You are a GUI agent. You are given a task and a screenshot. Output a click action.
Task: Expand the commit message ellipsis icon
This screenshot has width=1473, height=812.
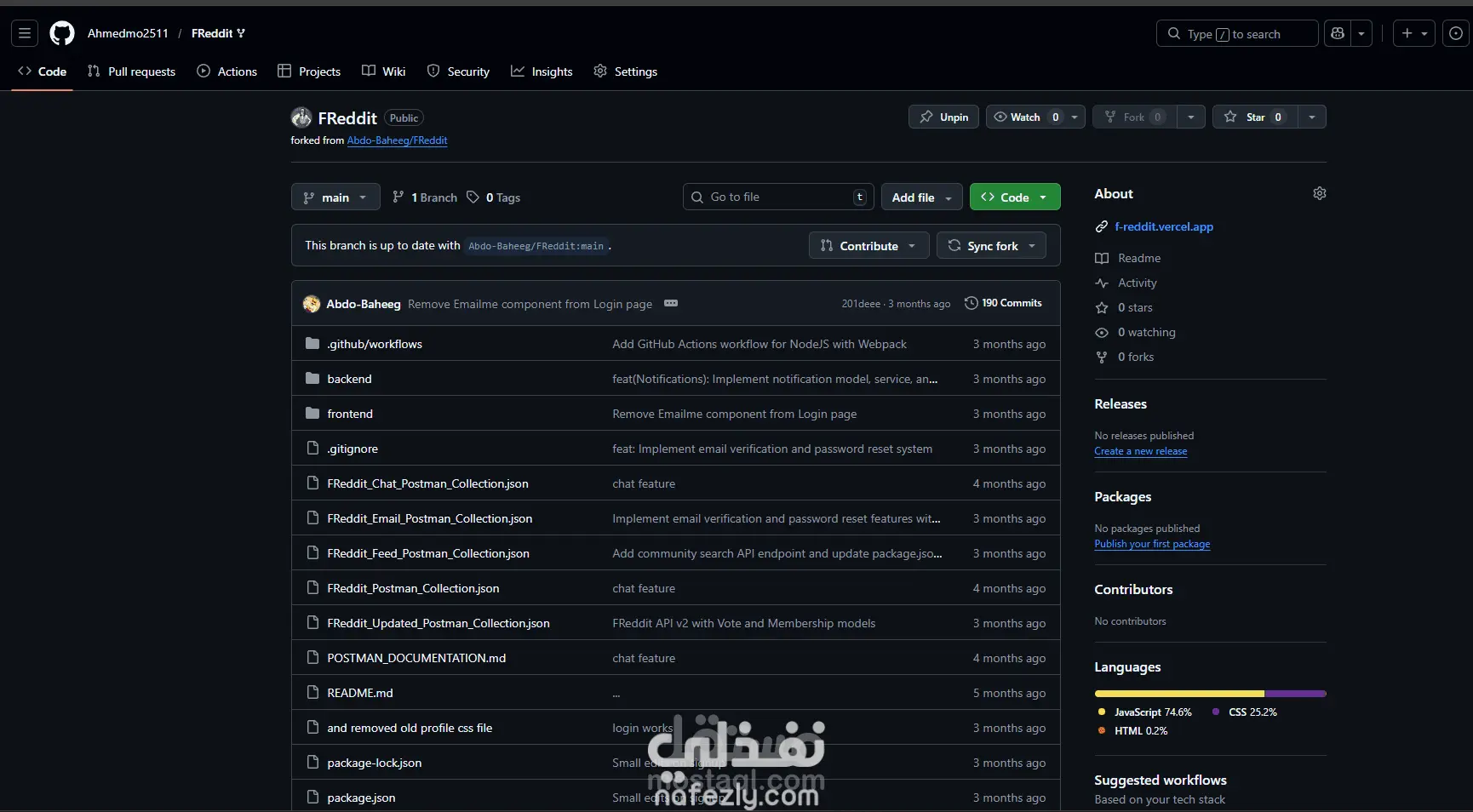(671, 303)
